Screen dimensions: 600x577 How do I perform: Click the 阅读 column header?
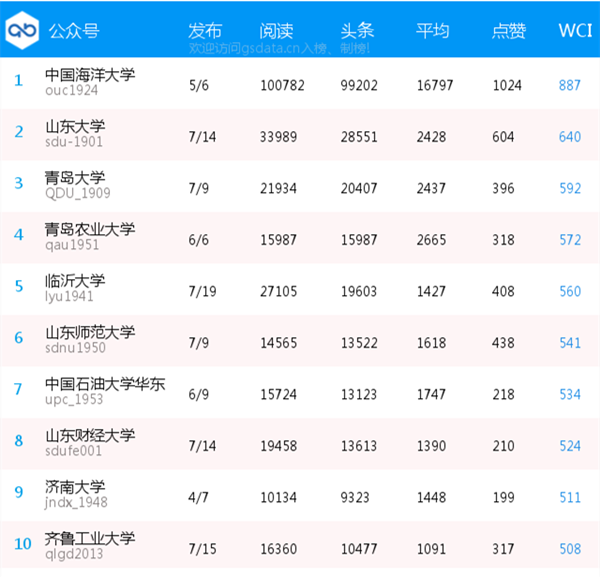pyautogui.click(x=276, y=31)
